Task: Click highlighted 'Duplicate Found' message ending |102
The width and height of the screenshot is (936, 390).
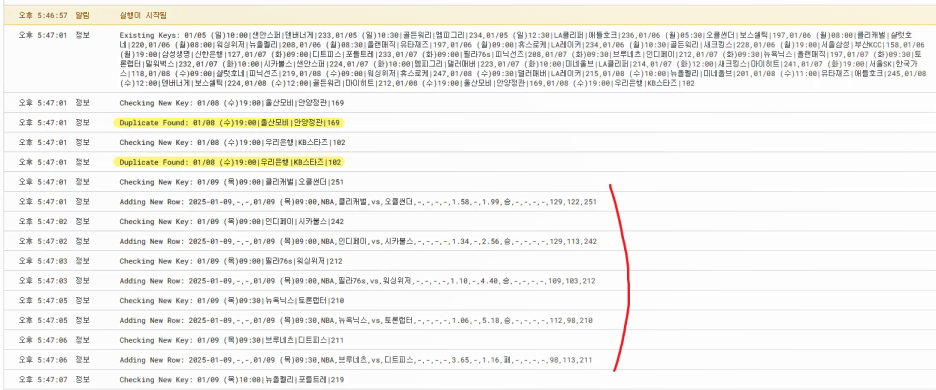Action: click(229, 162)
